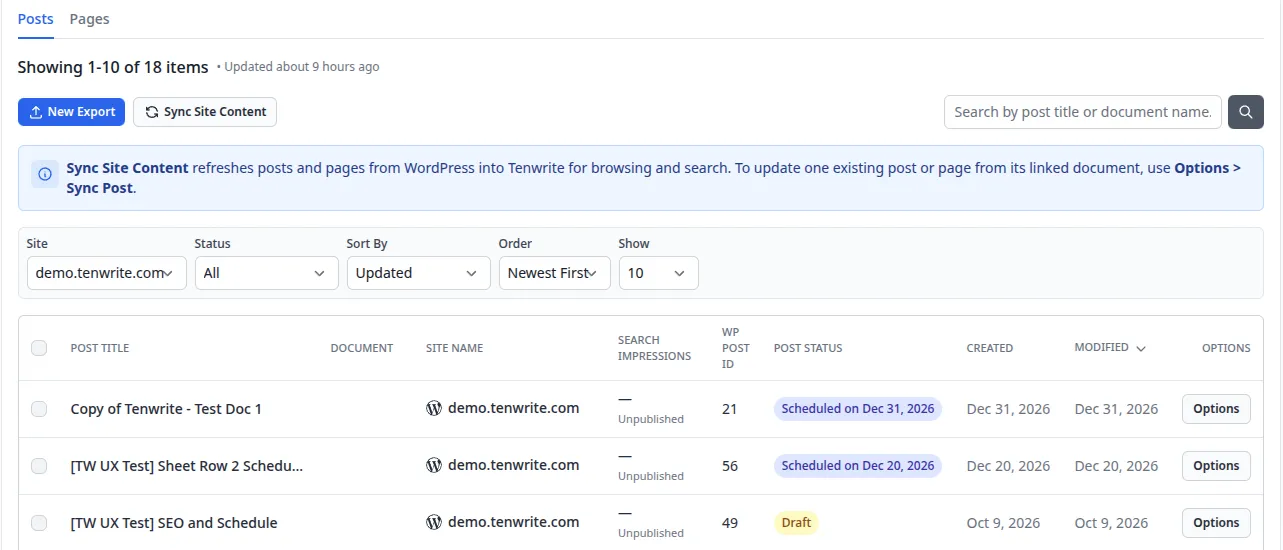Viewport: 1283px width, 550px height.
Task: Open the Order dropdown set to Newest First
Action: click(x=555, y=273)
